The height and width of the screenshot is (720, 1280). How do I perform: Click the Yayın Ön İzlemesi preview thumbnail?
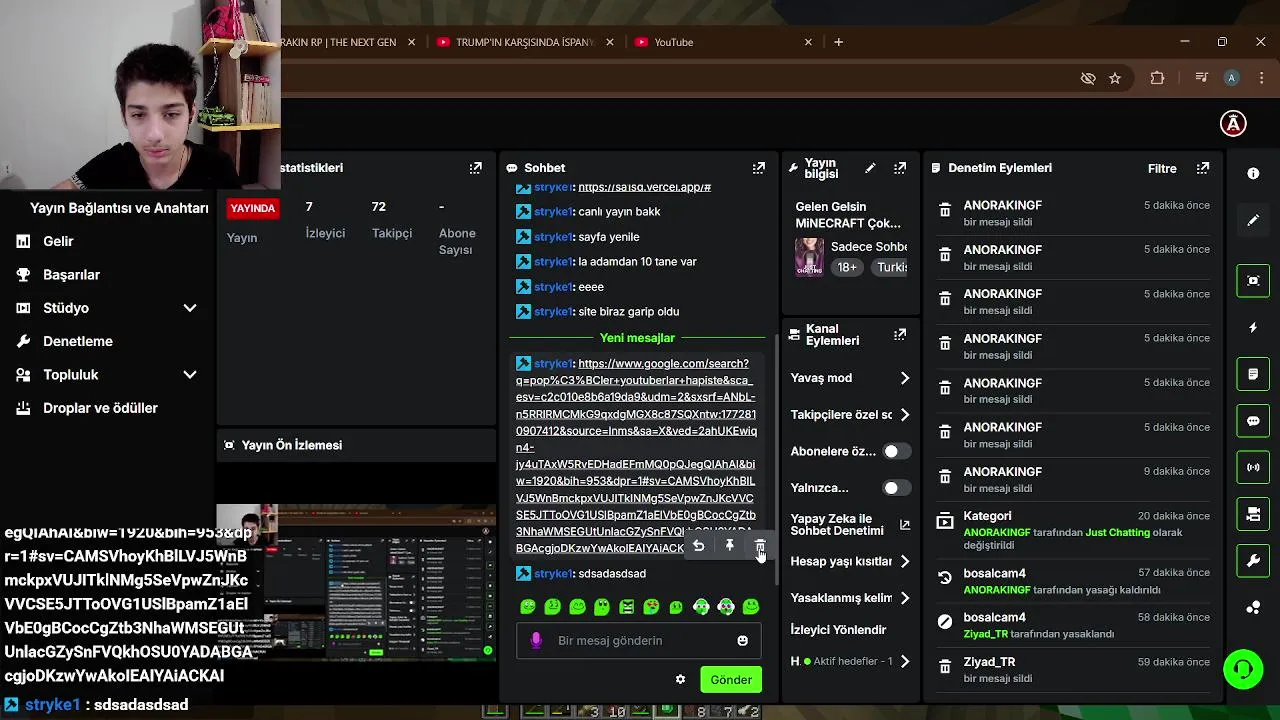tap(357, 585)
